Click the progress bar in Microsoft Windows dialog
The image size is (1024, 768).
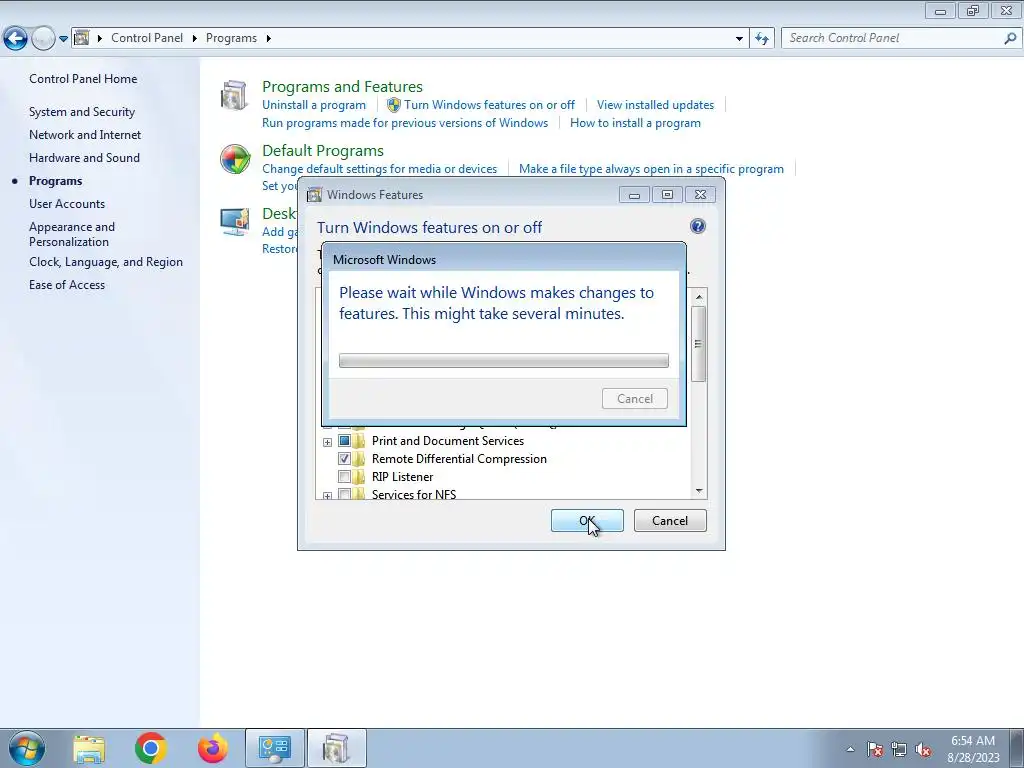(504, 360)
